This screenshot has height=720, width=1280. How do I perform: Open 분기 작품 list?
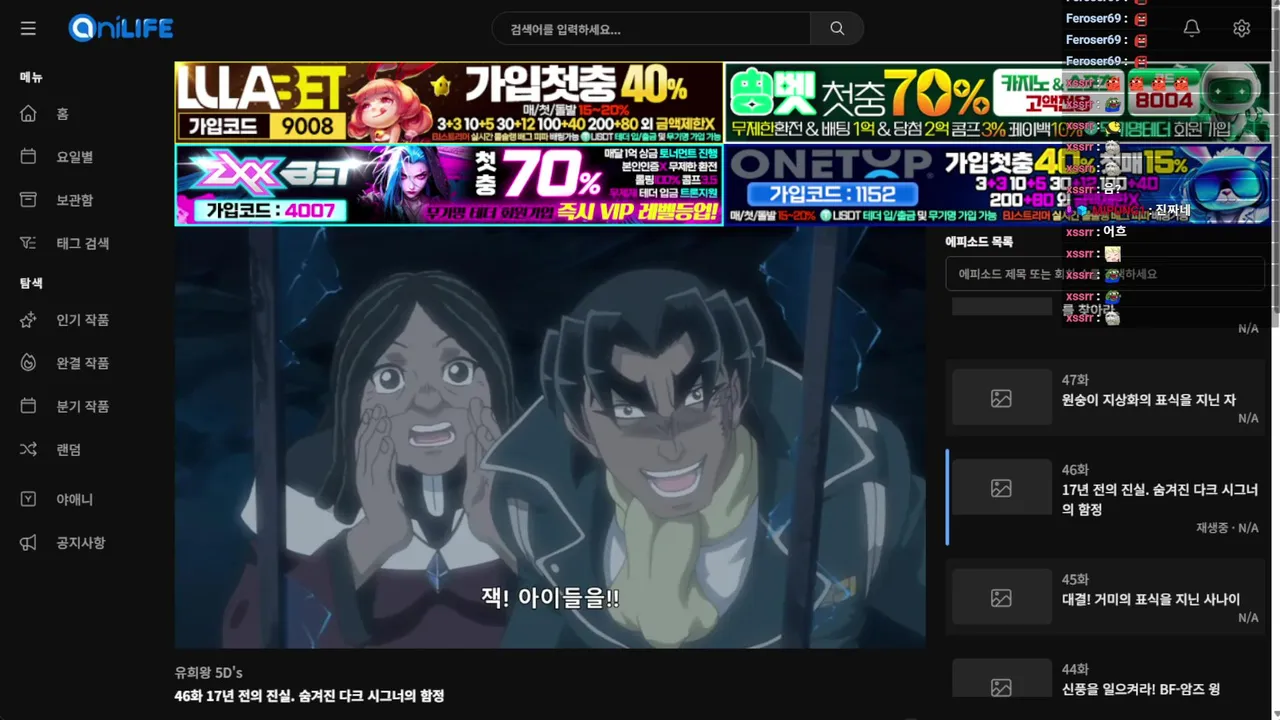point(85,406)
